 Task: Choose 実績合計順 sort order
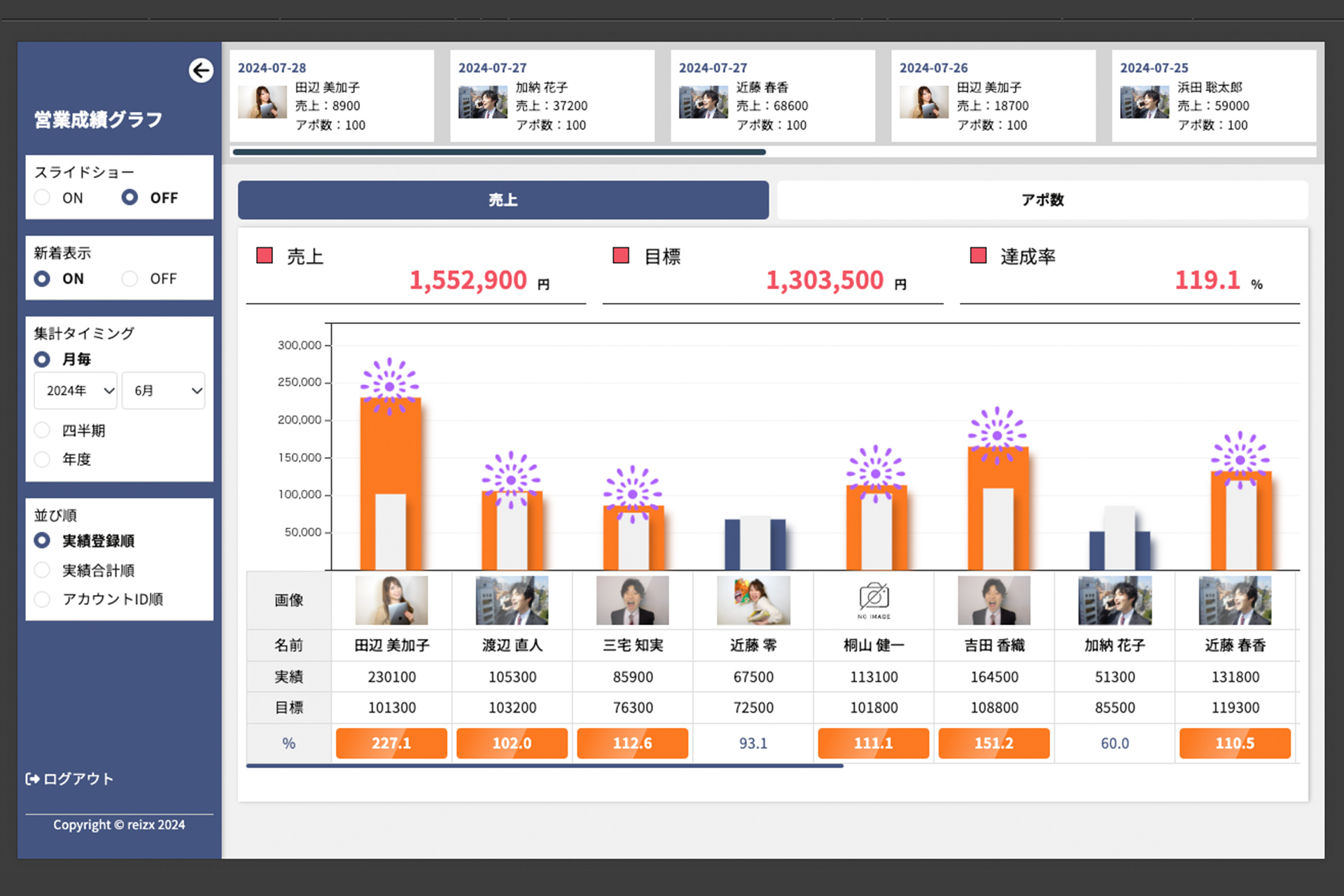click(x=43, y=570)
